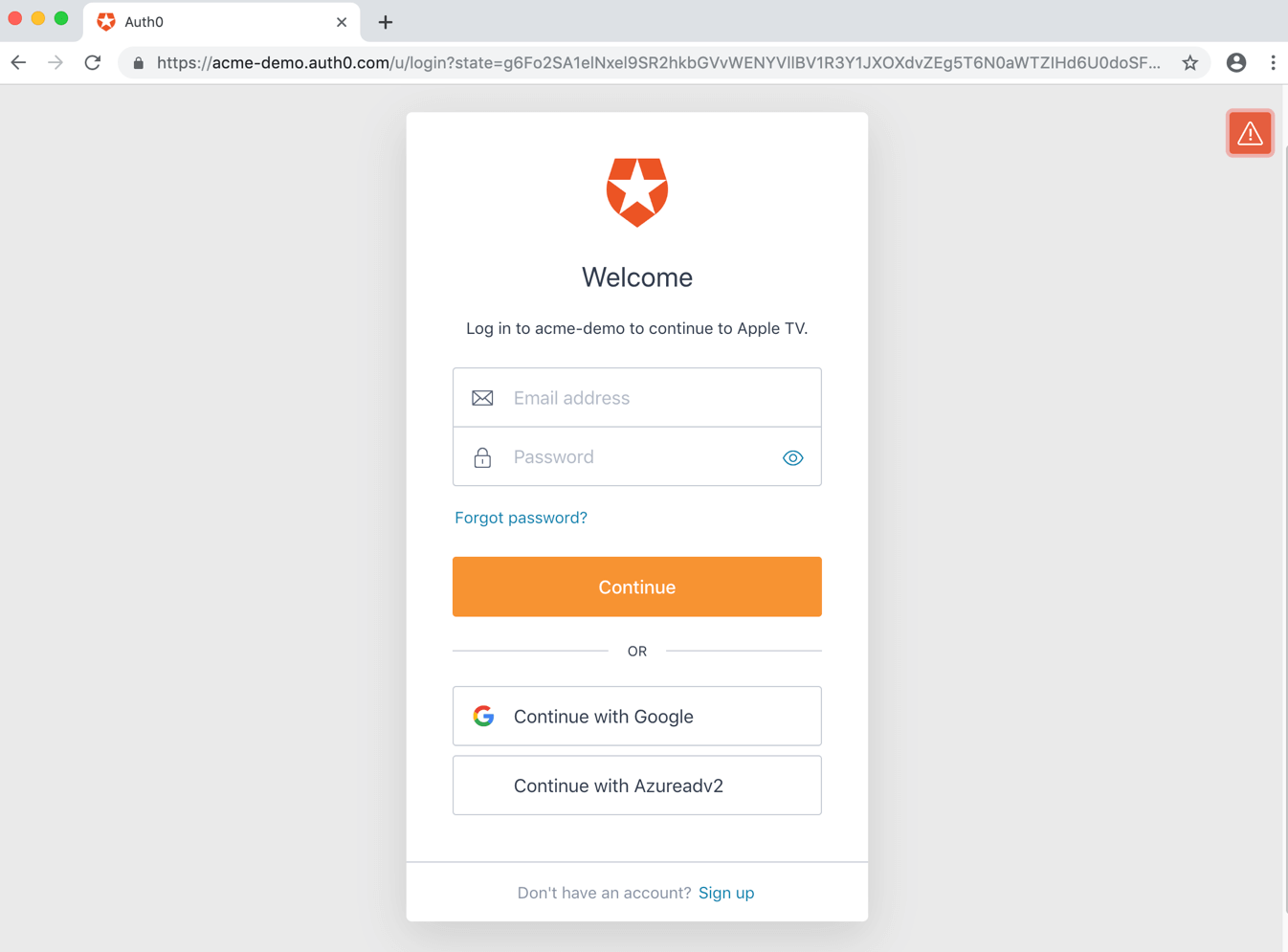
Task: Click the Sign up link
Action: point(726,893)
